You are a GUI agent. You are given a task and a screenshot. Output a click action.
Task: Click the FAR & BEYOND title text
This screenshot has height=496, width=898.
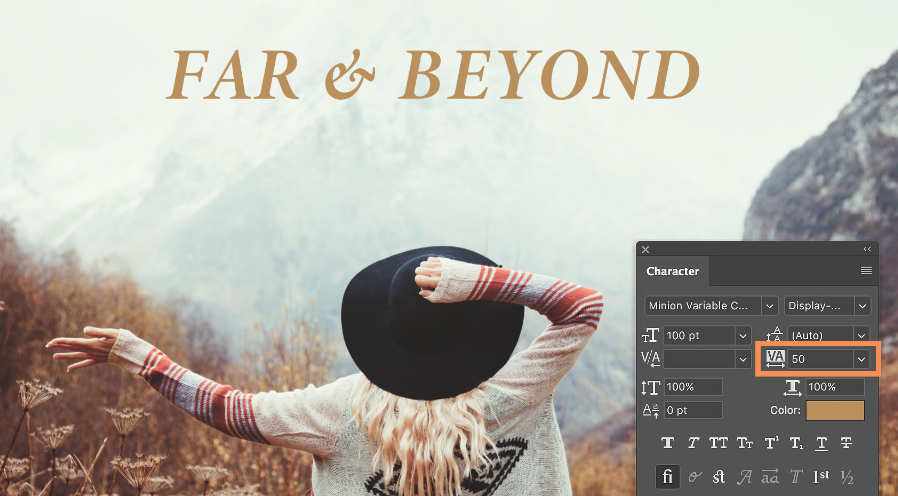(434, 76)
